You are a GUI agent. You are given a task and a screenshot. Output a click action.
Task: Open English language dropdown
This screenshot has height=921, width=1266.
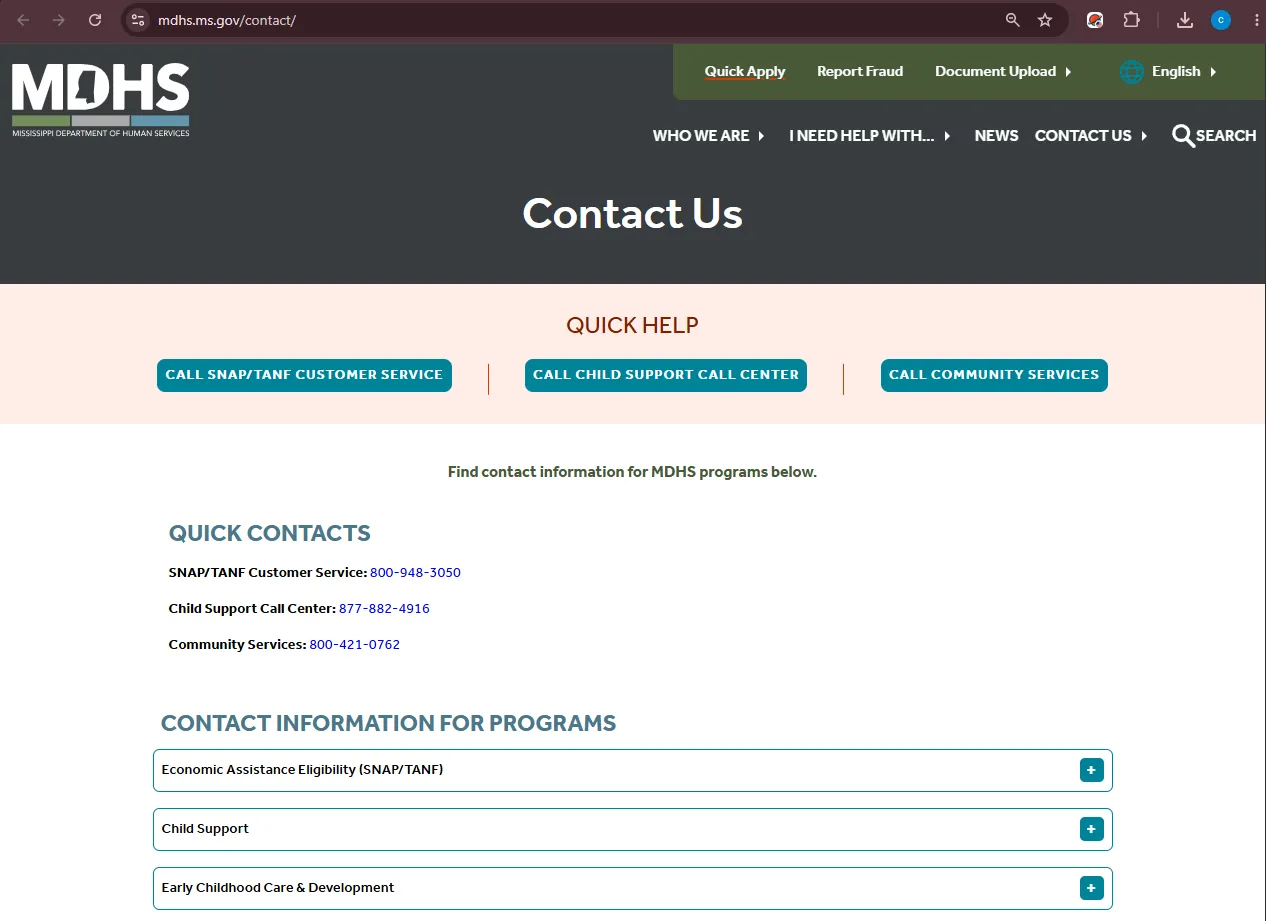(1184, 71)
